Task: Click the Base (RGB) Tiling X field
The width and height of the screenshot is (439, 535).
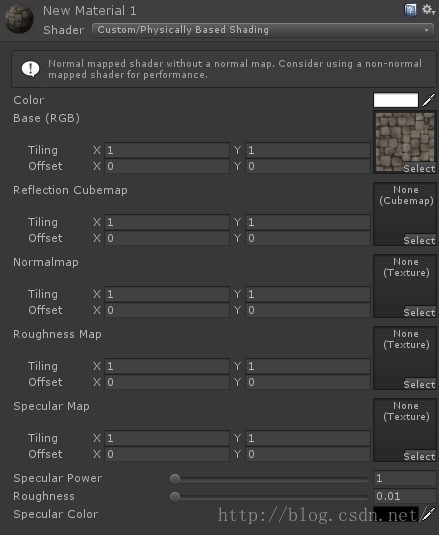Action: click(x=167, y=150)
